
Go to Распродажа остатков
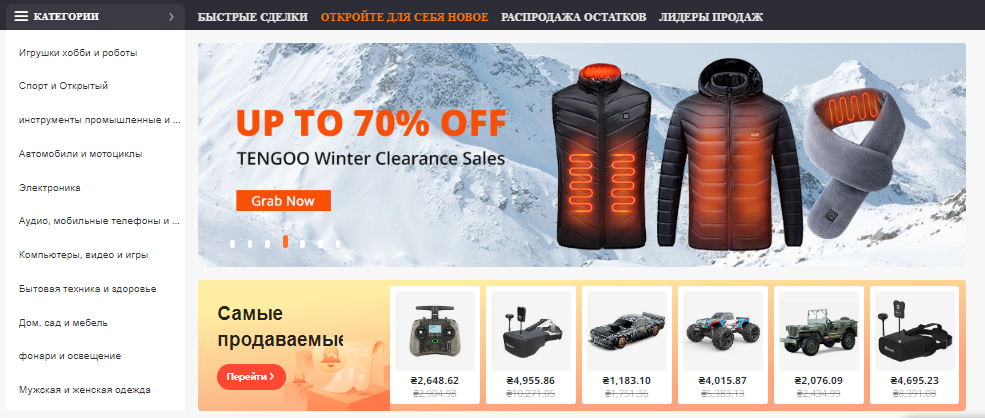pos(574,17)
